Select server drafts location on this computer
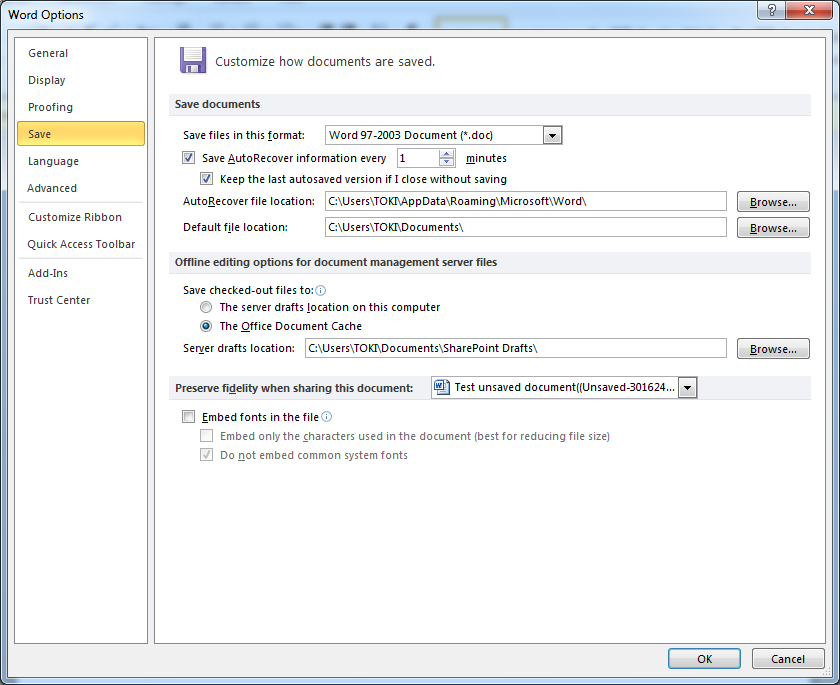840x685 pixels. pyautogui.click(x=206, y=307)
